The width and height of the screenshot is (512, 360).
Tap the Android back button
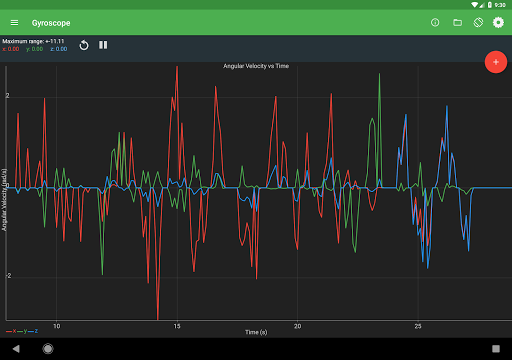click(x=16, y=349)
